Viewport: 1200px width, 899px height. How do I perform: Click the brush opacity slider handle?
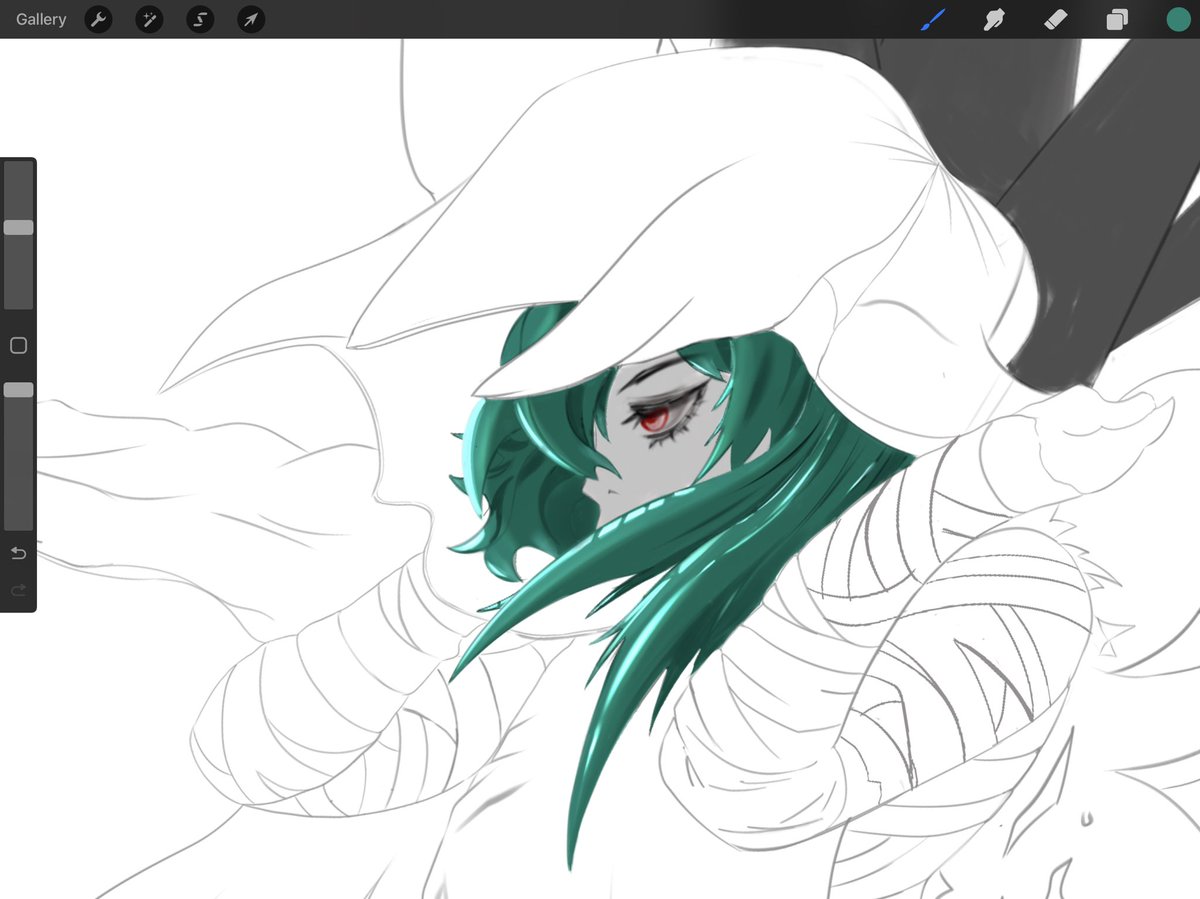(x=18, y=390)
